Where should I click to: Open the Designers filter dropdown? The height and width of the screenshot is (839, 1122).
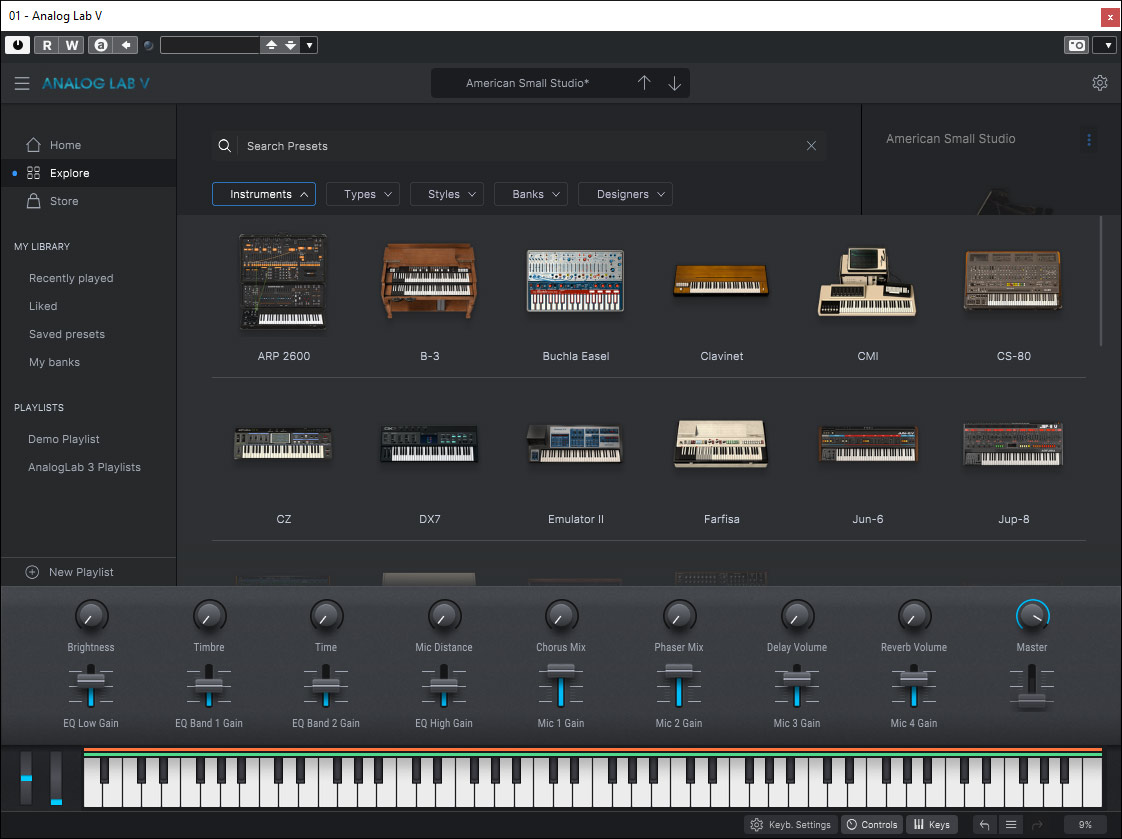coord(625,194)
